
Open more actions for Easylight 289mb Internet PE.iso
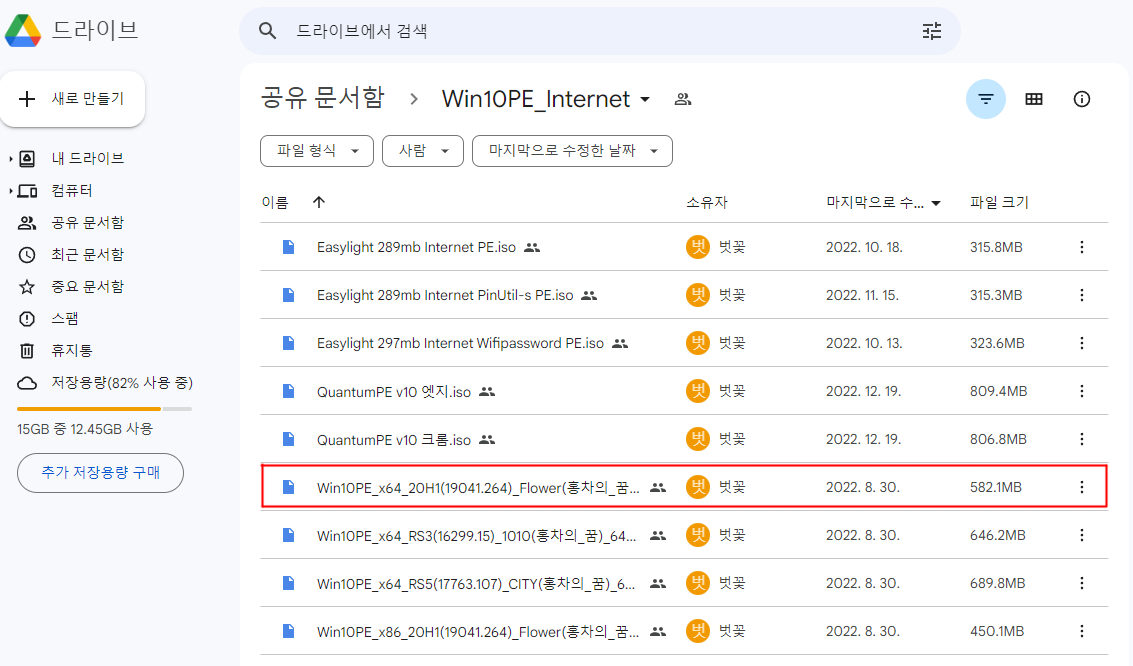coord(1082,247)
